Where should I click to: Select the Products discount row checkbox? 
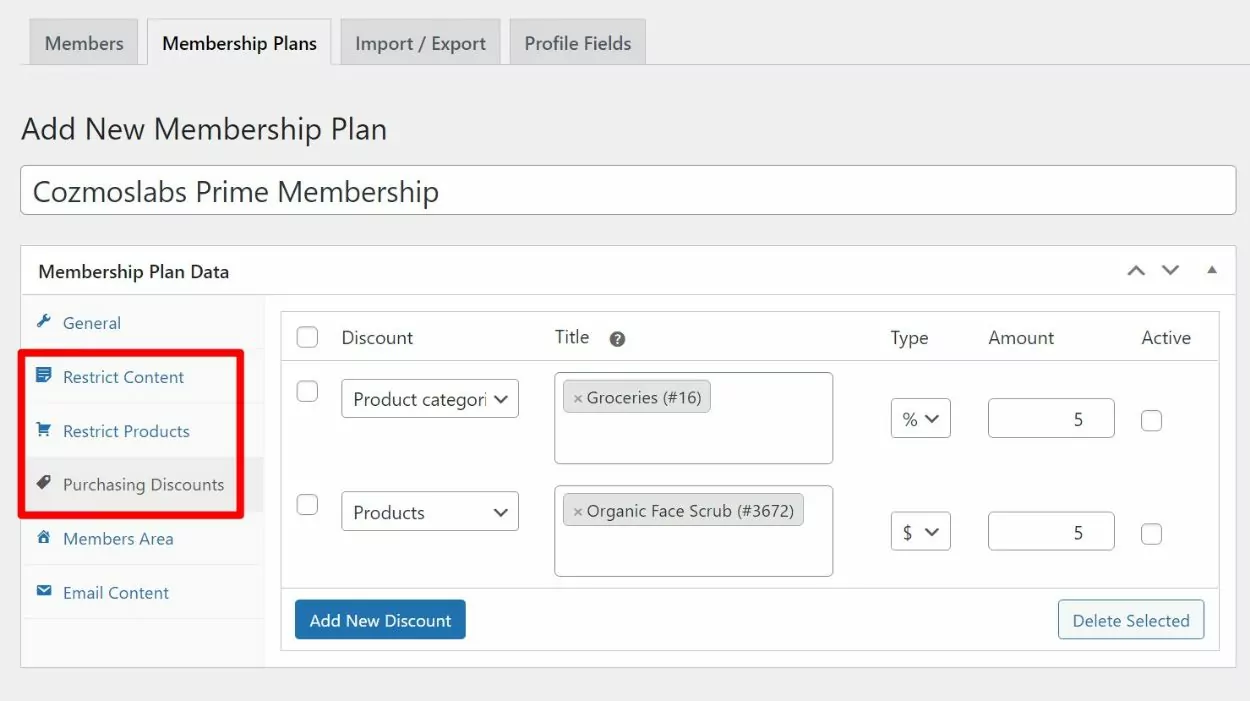pos(308,505)
